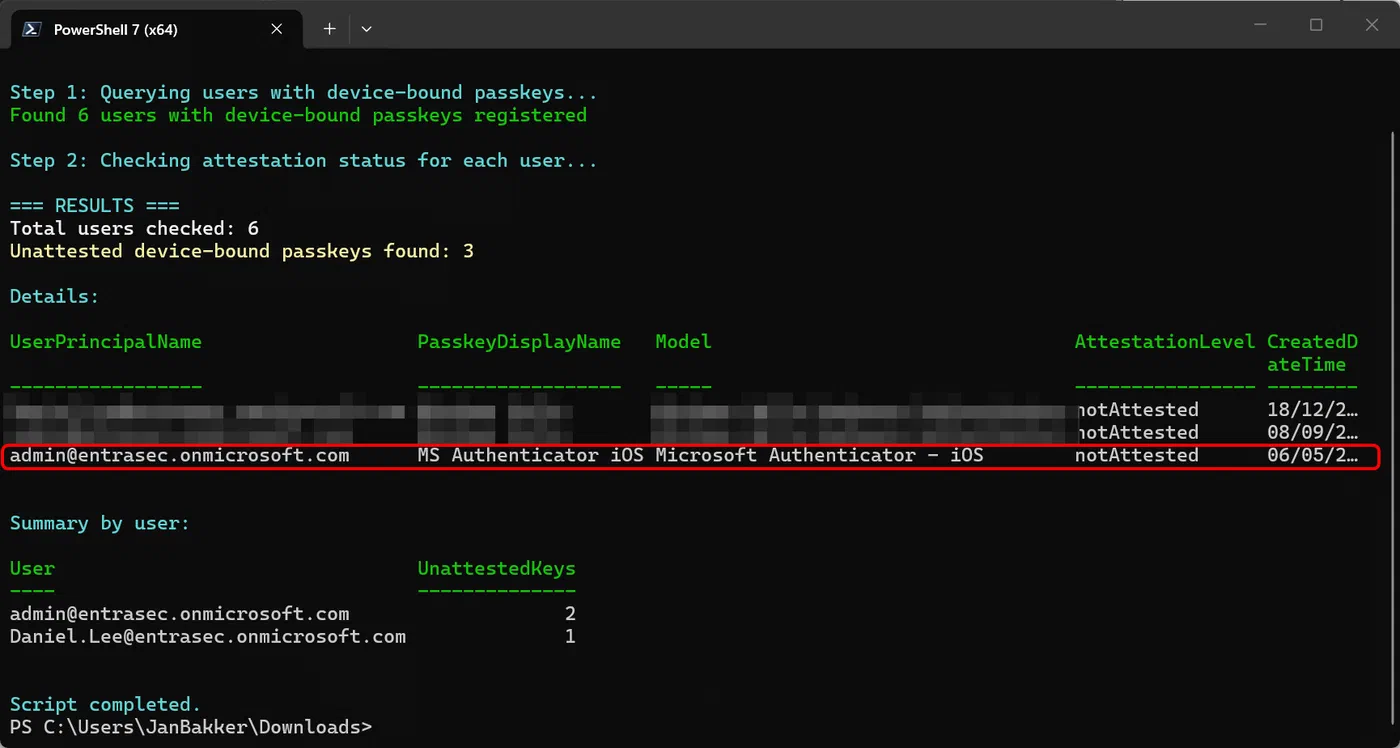Viewport: 1400px width, 748px height.
Task: Click the UserPrincipalName column header
Action: [x=106, y=342]
